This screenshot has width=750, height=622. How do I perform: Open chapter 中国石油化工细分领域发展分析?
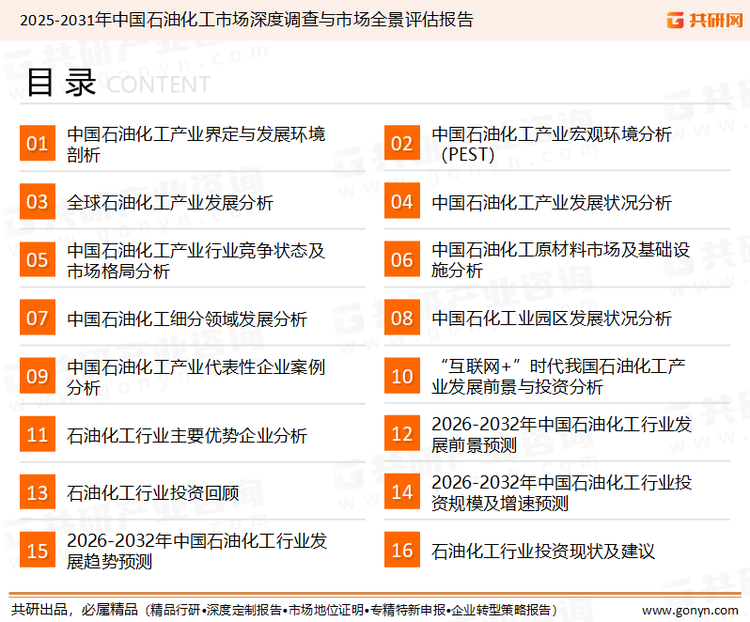pyautogui.click(x=187, y=319)
